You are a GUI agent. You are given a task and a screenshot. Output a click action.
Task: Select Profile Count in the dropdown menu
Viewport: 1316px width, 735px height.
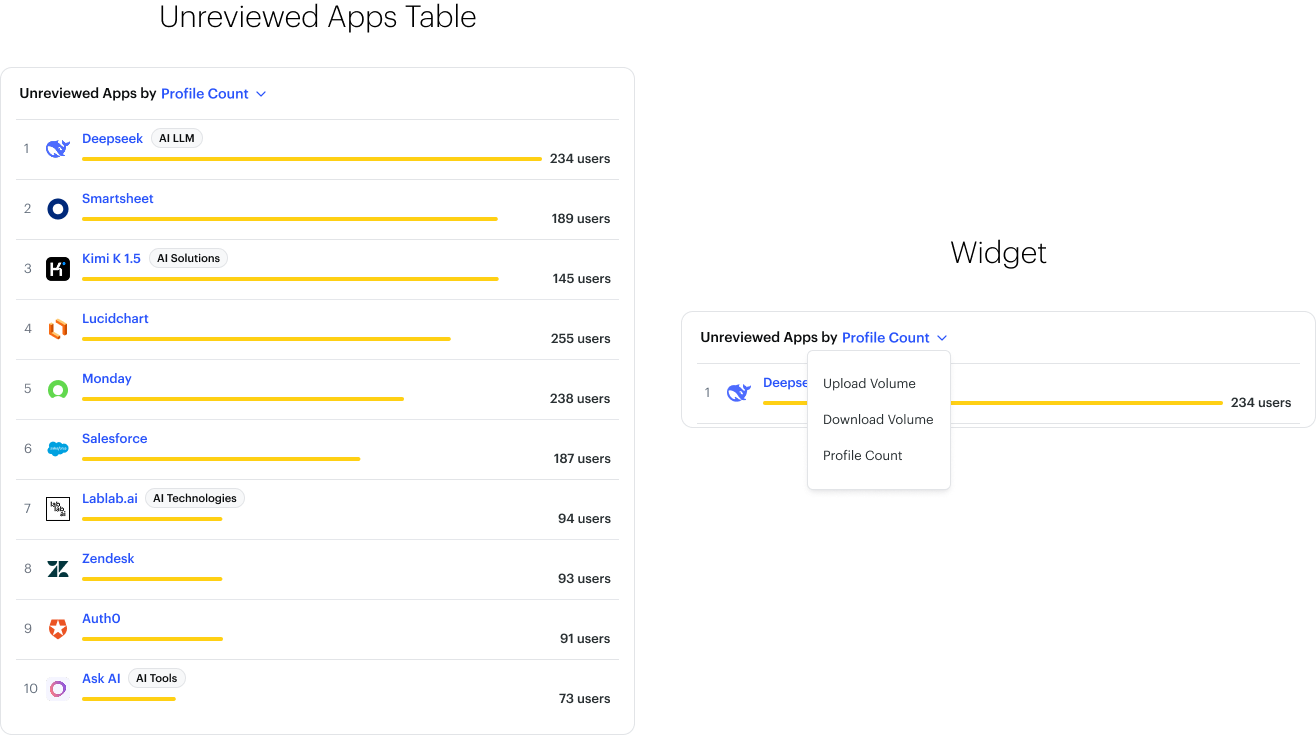(x=862, y=456)
